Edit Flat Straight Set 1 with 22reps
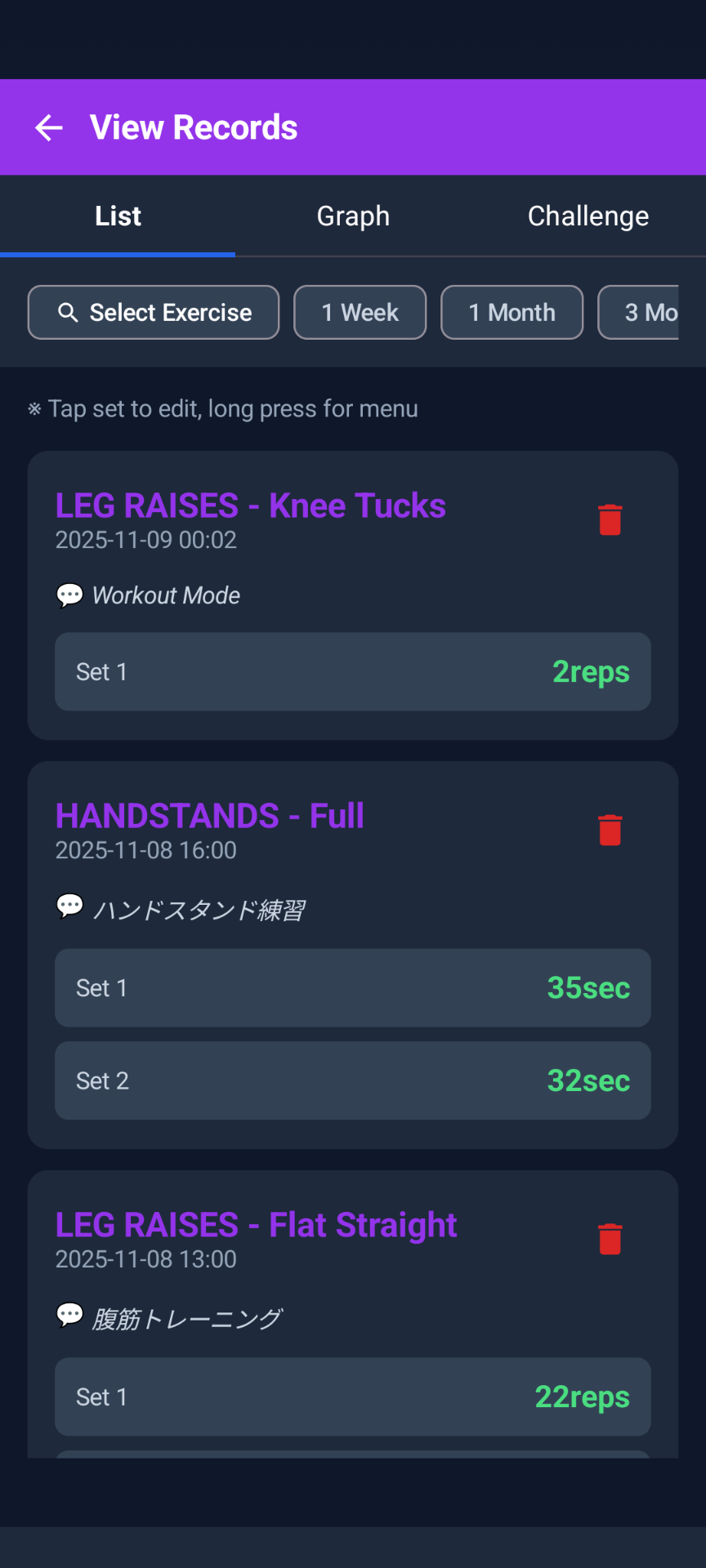Screen dimensions: 706x1568 click(x=353, y=1397)
